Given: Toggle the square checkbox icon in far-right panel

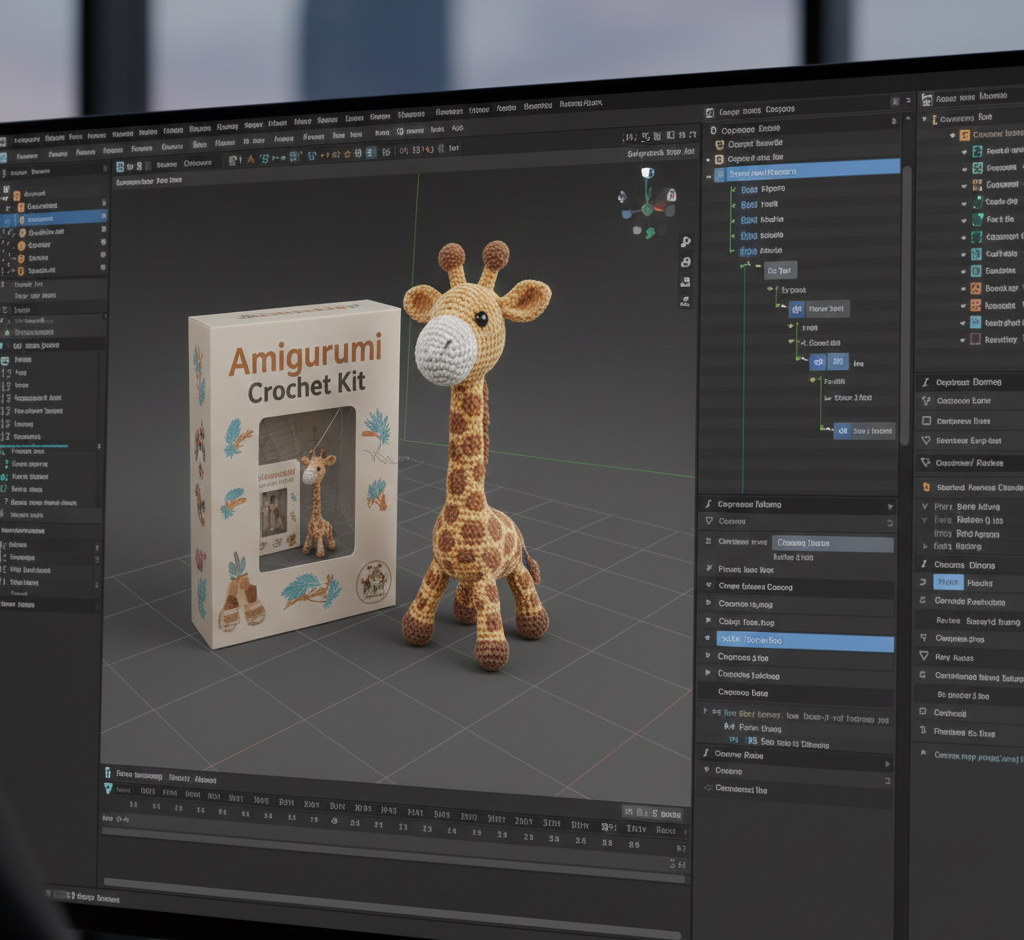Looking at the screenshot, I should point(926,421).
